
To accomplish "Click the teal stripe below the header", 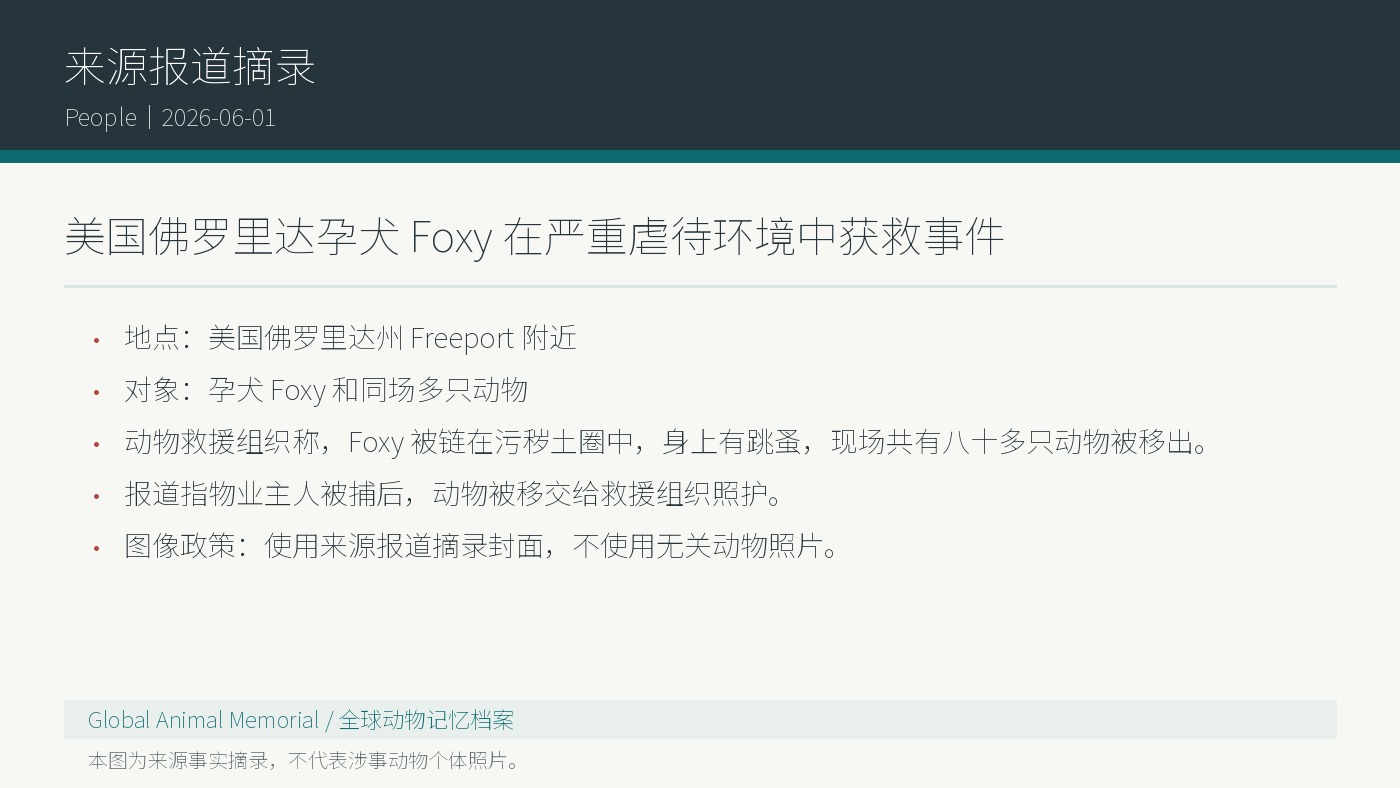I will click(700, 156).
